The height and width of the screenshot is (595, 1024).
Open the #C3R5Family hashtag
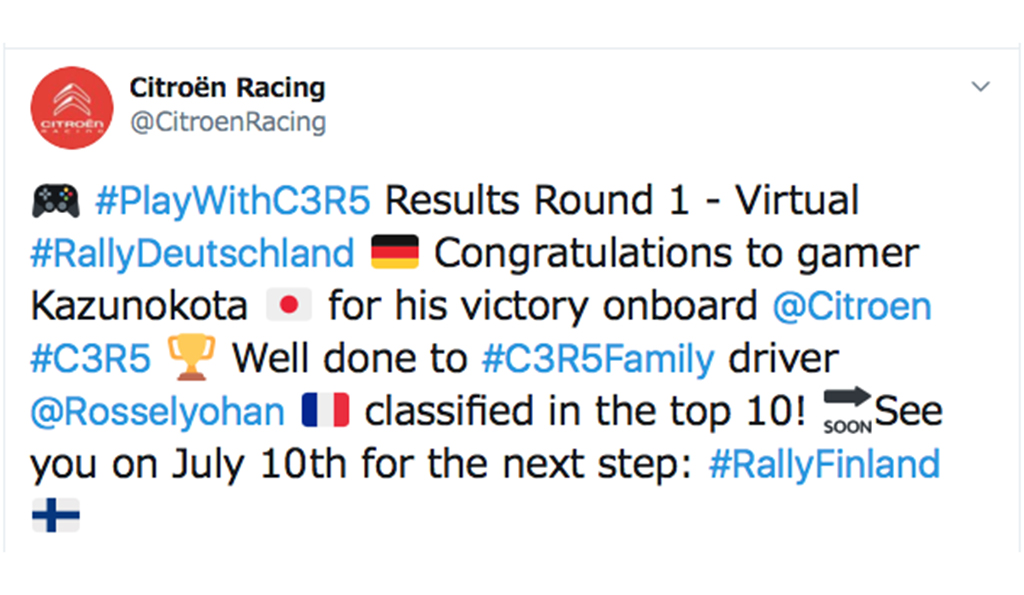598,359
